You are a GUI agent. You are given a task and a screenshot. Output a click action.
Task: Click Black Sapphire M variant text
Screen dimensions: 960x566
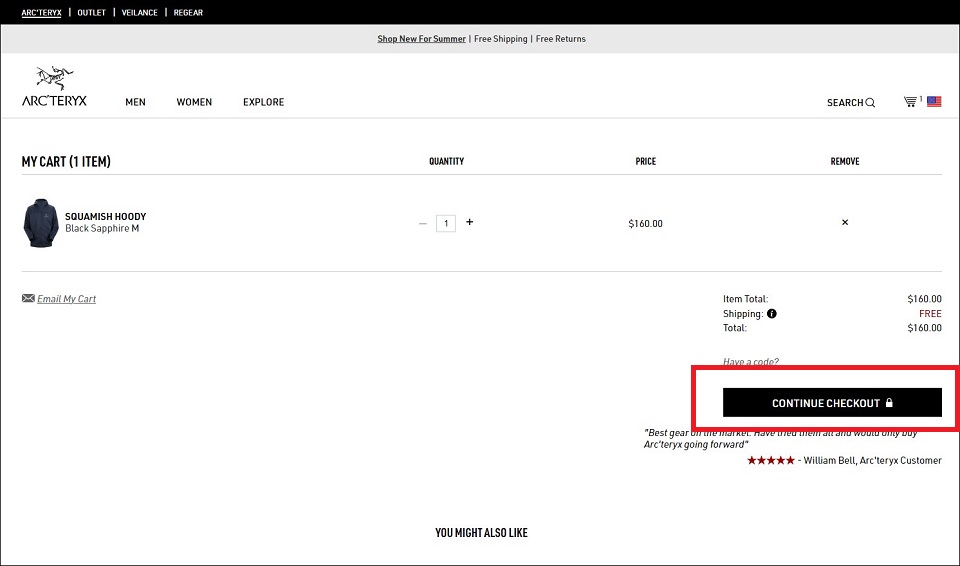(102, 228)
